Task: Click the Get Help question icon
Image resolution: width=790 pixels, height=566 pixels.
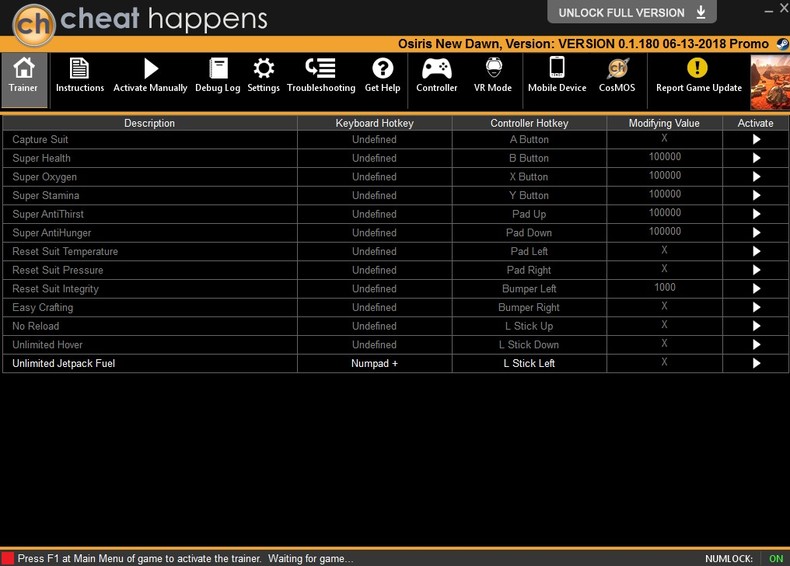Action: pyautogui.click(x=382, y=68)
